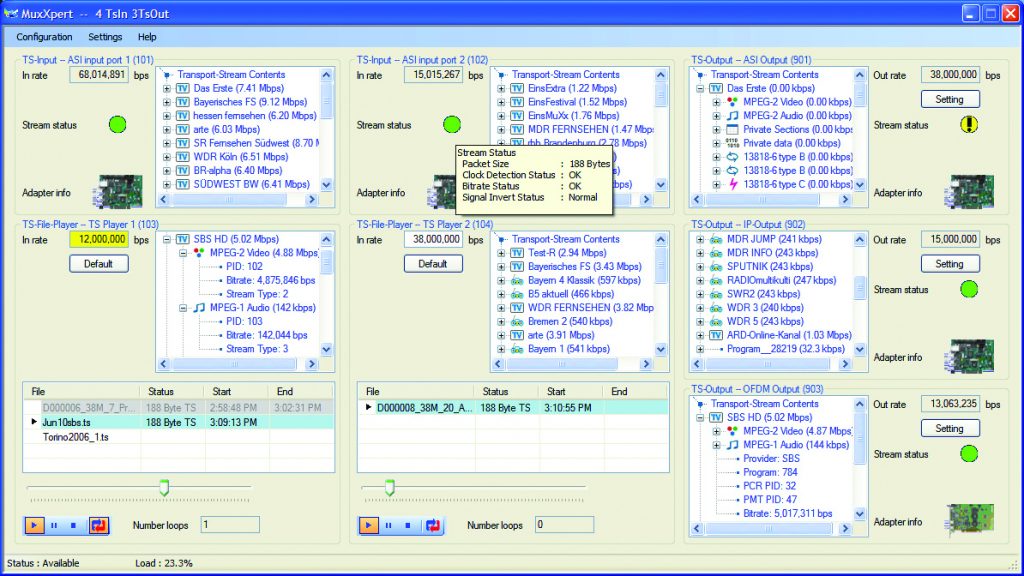Click the Private Sections icon in ASI Output

pos(733,129)
